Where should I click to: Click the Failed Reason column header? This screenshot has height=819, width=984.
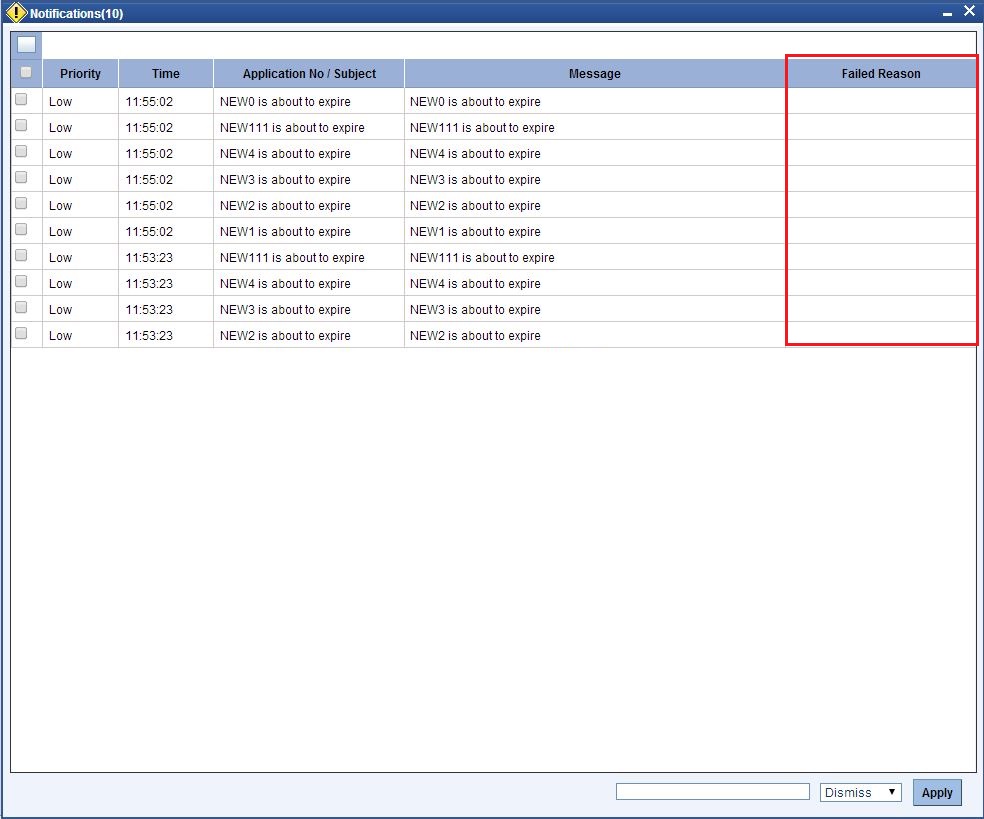pyautogui.click(x=880, y=73)
